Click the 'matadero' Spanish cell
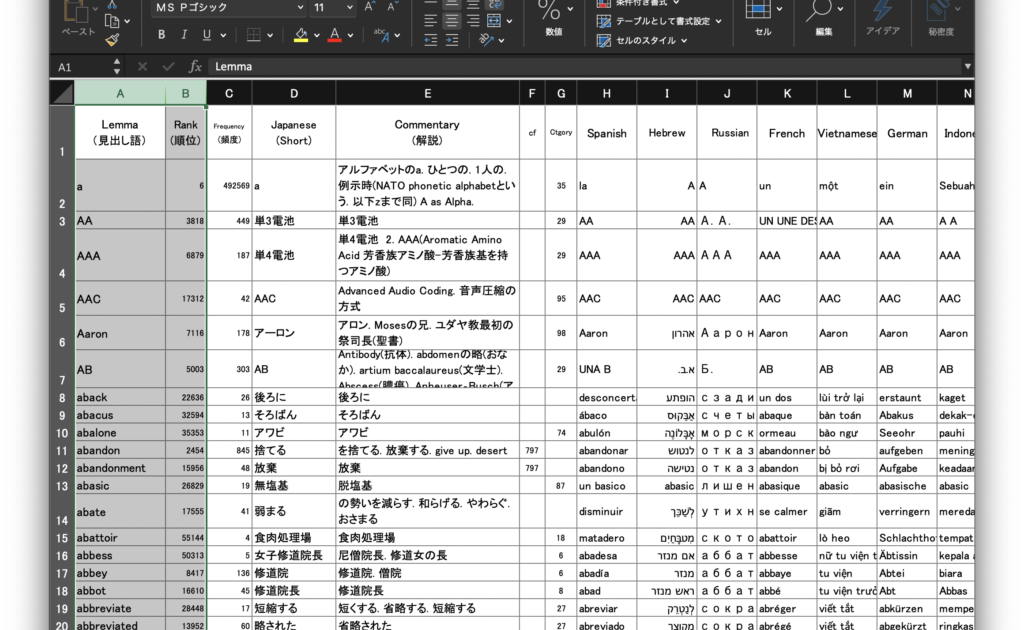Image resolution: width=1024 pixels, height=630 pixels. point(607,538)
